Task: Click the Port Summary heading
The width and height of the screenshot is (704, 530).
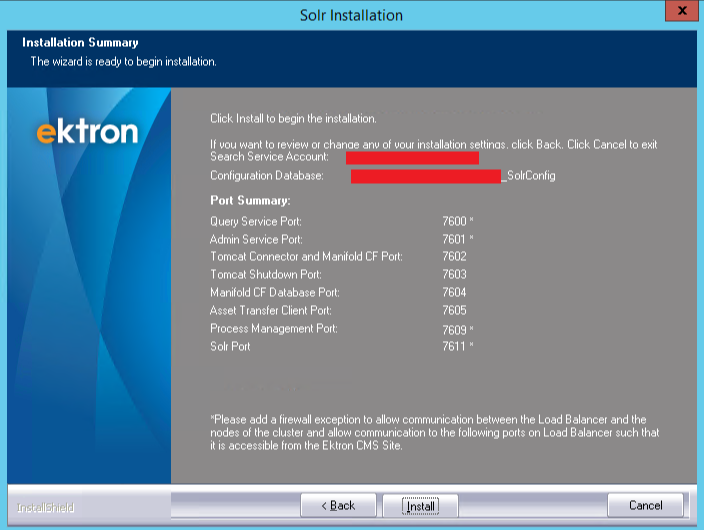Action: tap(250, 200)
